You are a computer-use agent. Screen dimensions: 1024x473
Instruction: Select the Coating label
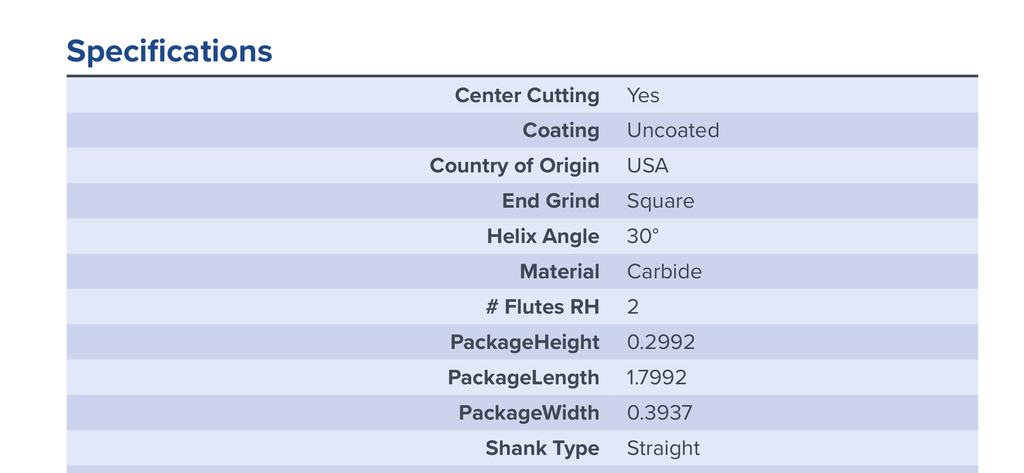(561, 131)
